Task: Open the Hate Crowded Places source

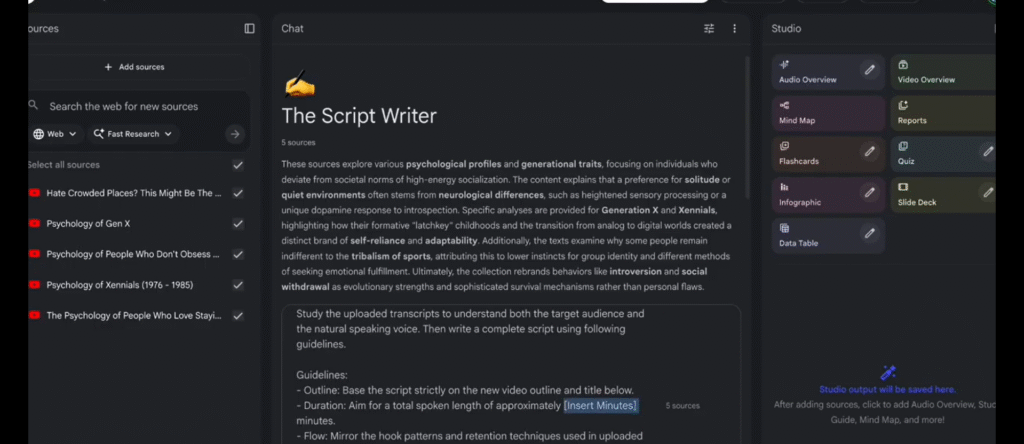Action: tap(133, 193)
